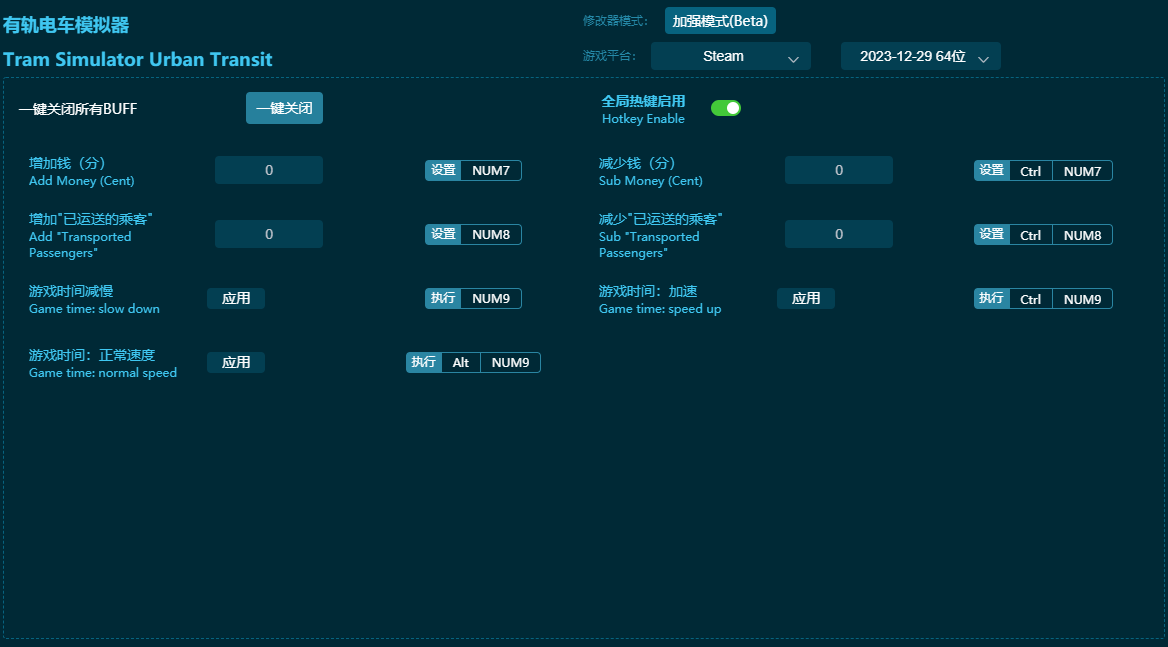This screenshot has height=647, width=1168.
Task: Focus the Sub Transported Passengers input
Action: [x=838, y=234]
